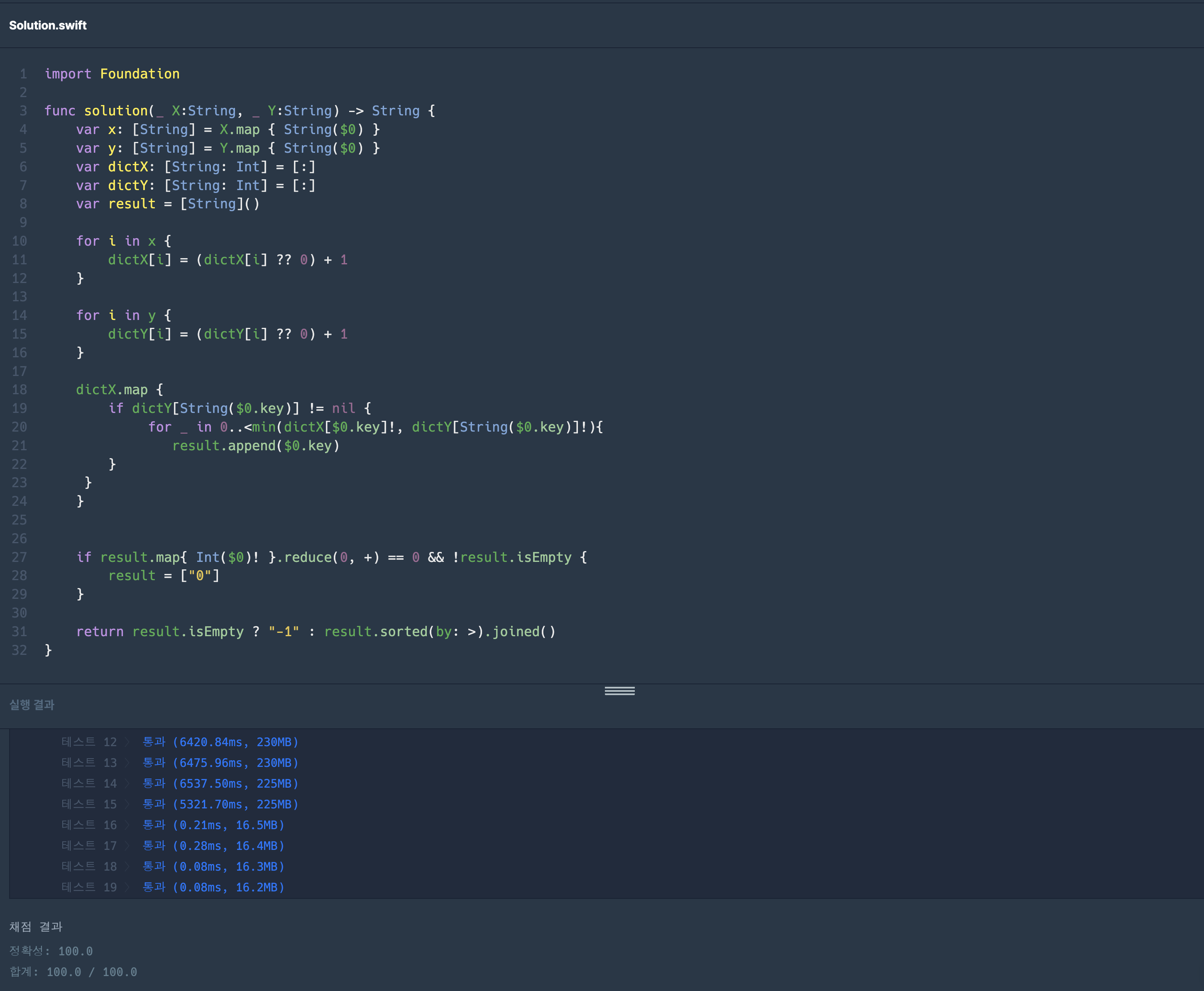This screenshot has height=991, width=1204.
Task: Click line number 1 in the gutter
Action: [23, 73]
